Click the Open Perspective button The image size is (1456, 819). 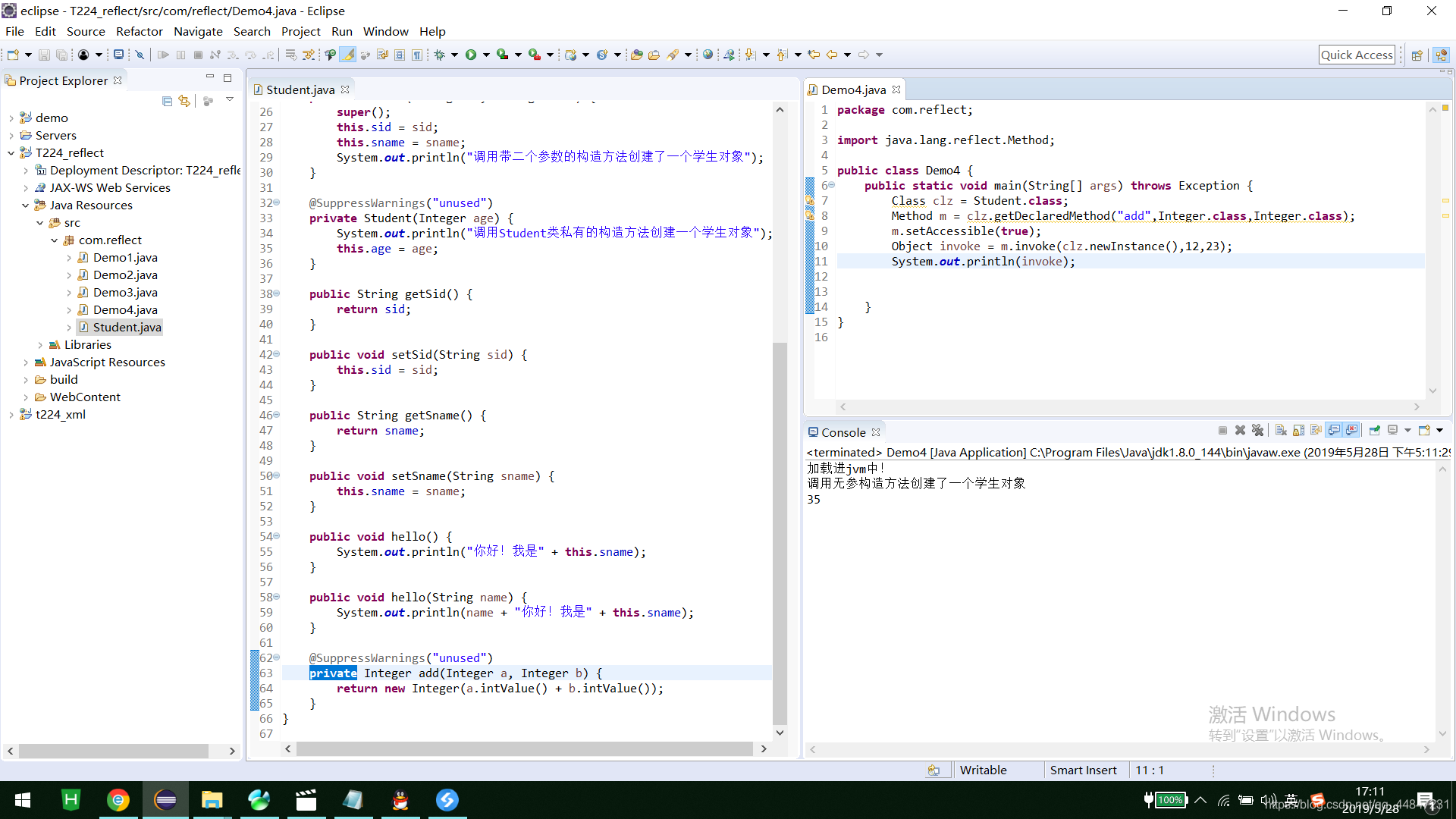coord(1417,55)
